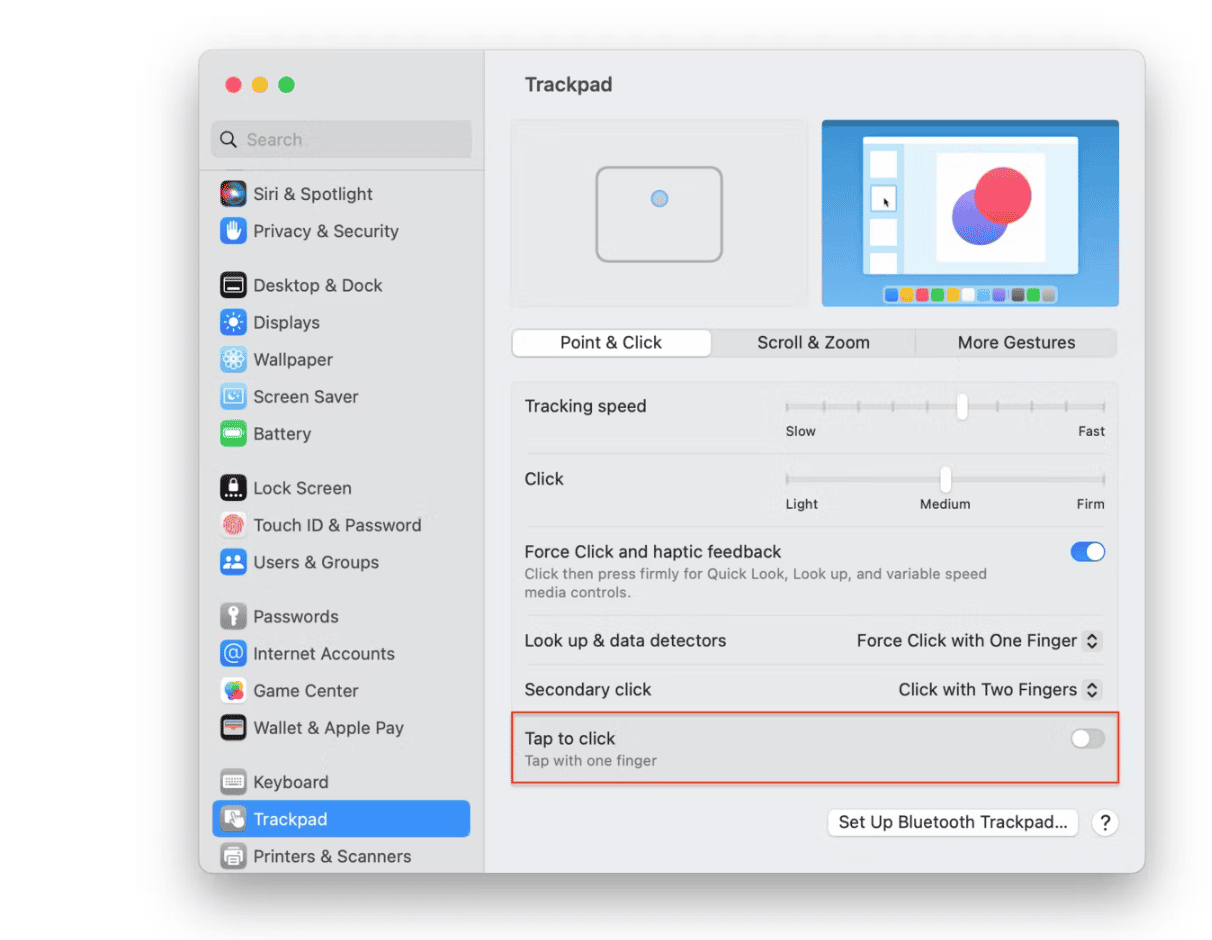Expand the Secondary click dropdown
The image size is (1212, 940).
tap(999, 690)
